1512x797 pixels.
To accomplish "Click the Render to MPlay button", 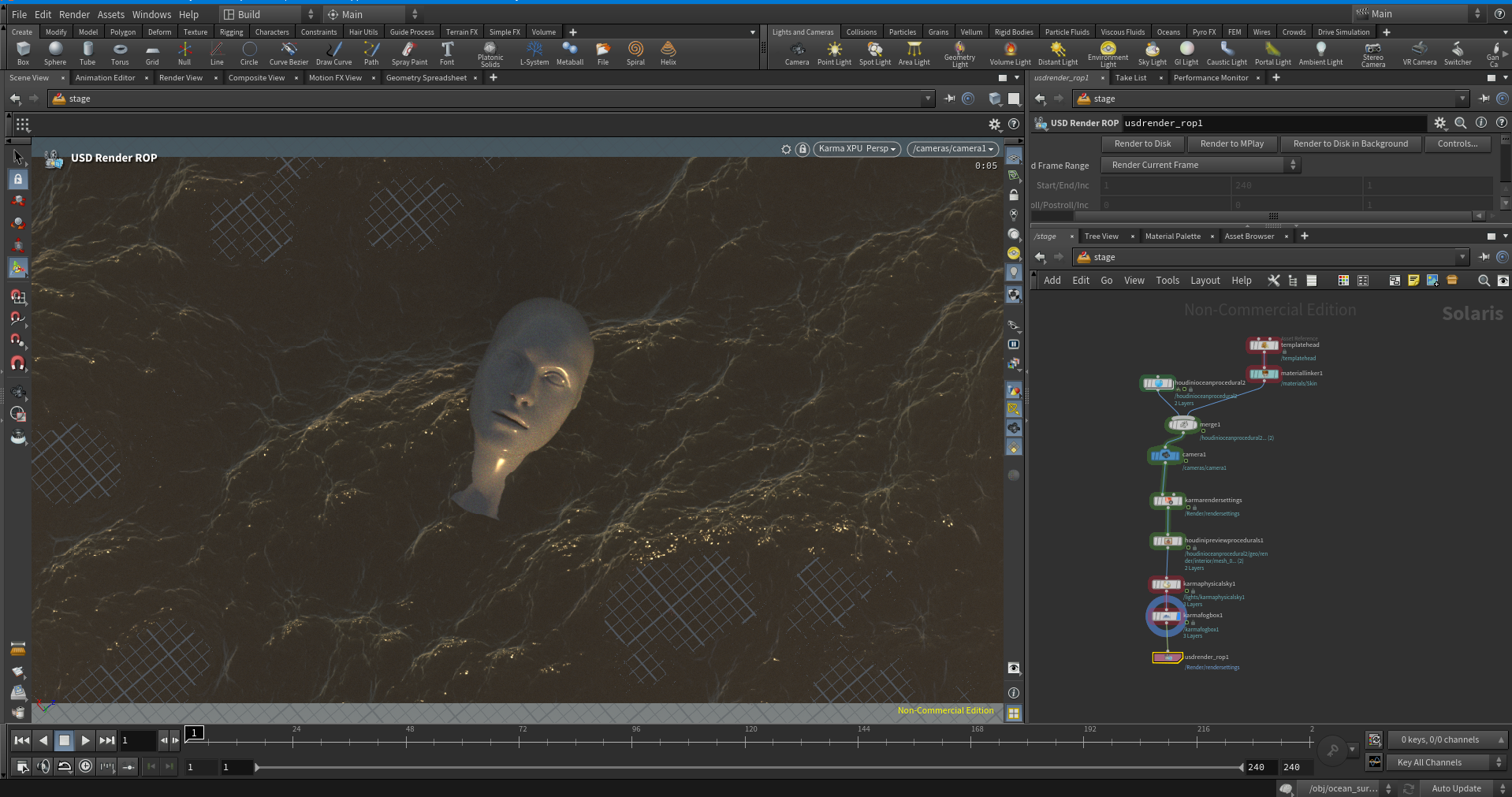I will pyautogui.click(x=1231, y=143).
